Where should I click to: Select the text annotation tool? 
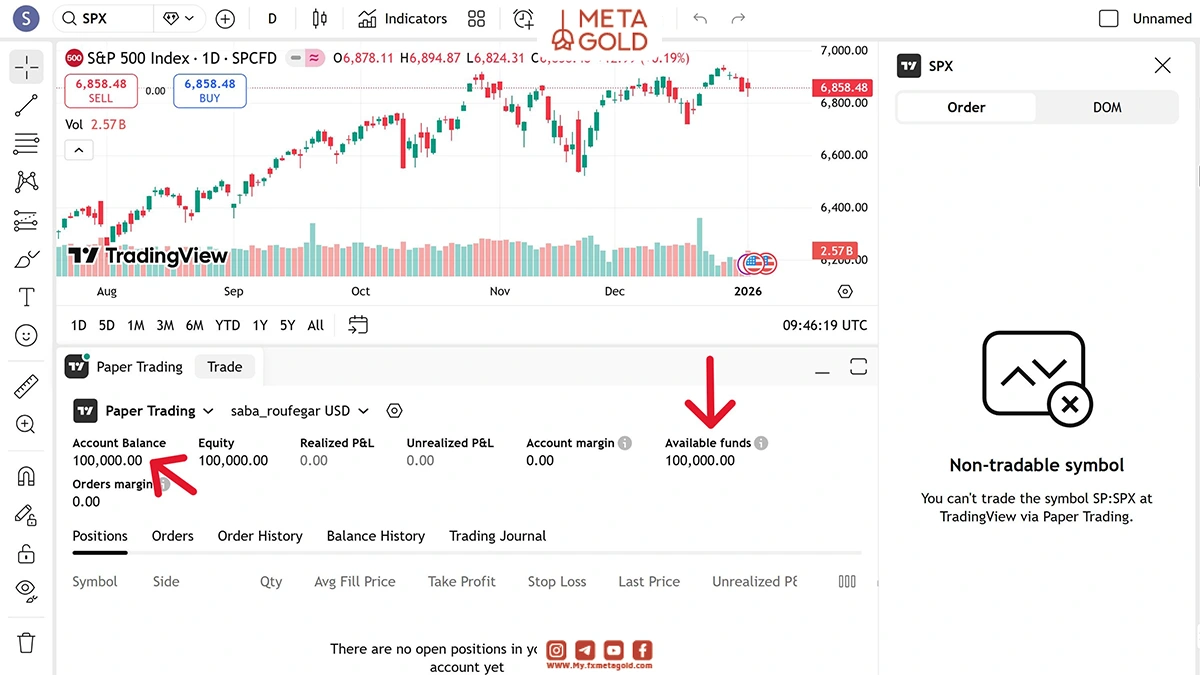tap(26, 297)
